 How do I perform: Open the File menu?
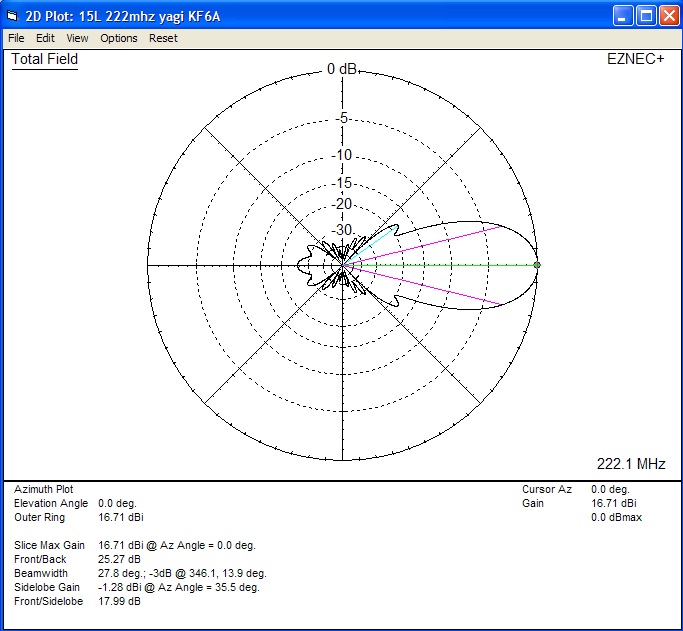(16, 38)
